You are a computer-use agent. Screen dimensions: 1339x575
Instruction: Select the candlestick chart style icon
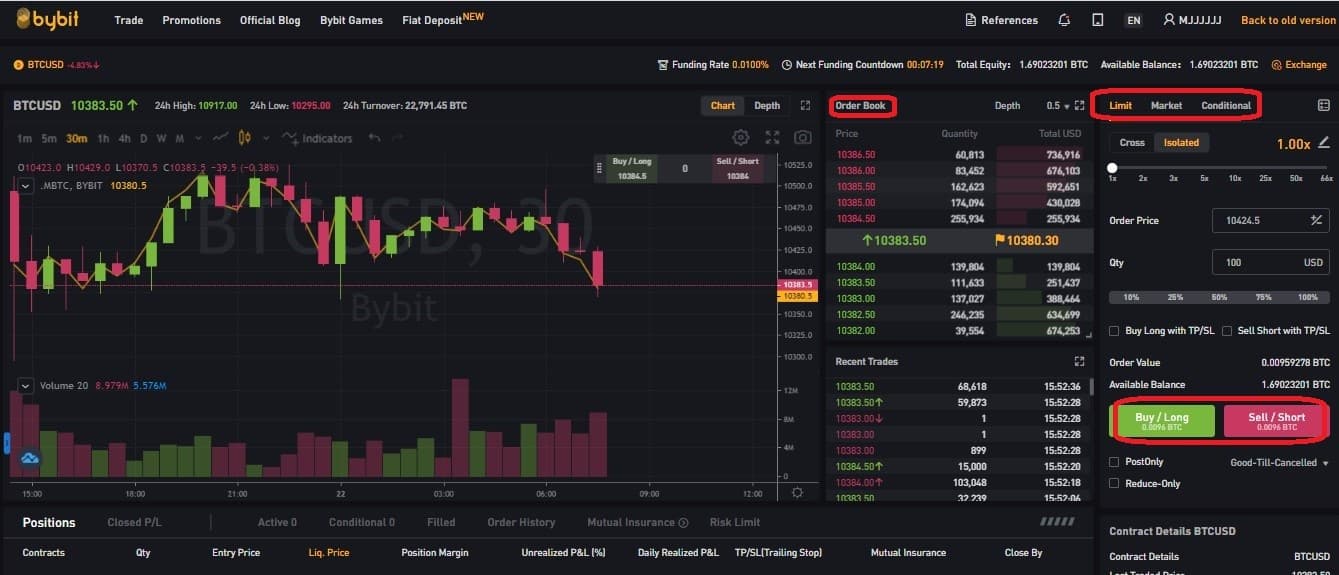243,138
